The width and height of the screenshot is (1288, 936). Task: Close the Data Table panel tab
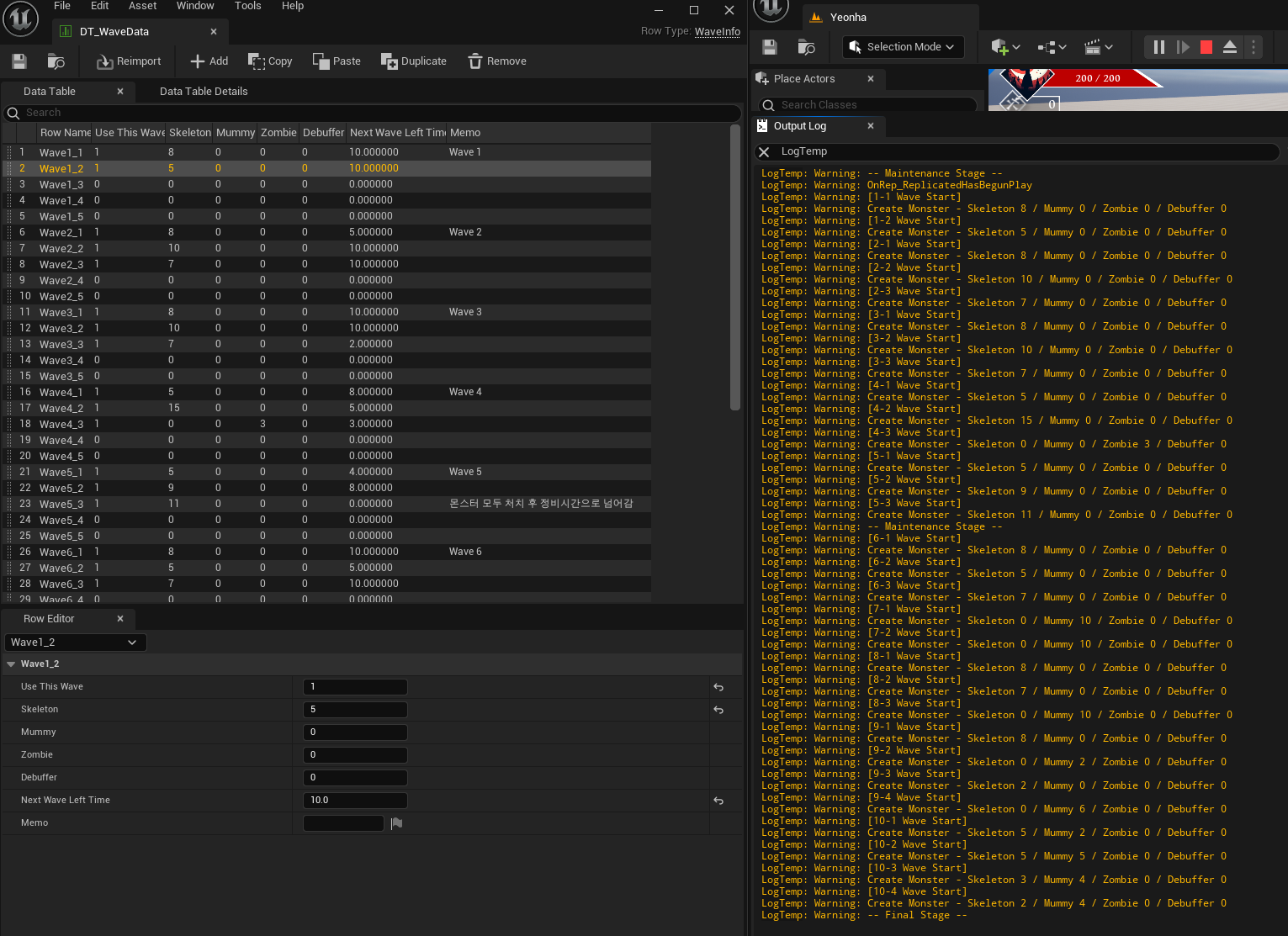[x=120, y=92]
